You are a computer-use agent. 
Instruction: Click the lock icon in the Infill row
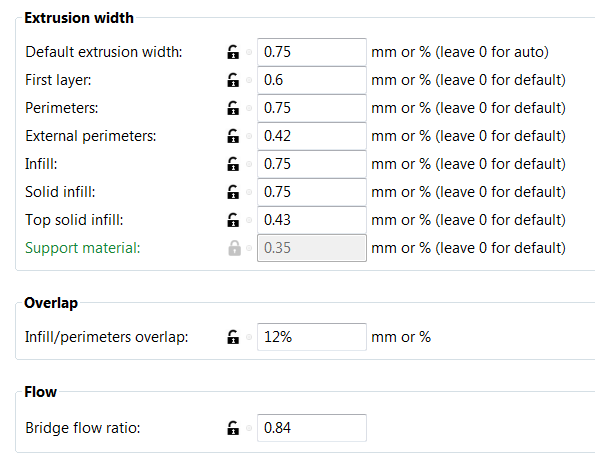point(233,164)
